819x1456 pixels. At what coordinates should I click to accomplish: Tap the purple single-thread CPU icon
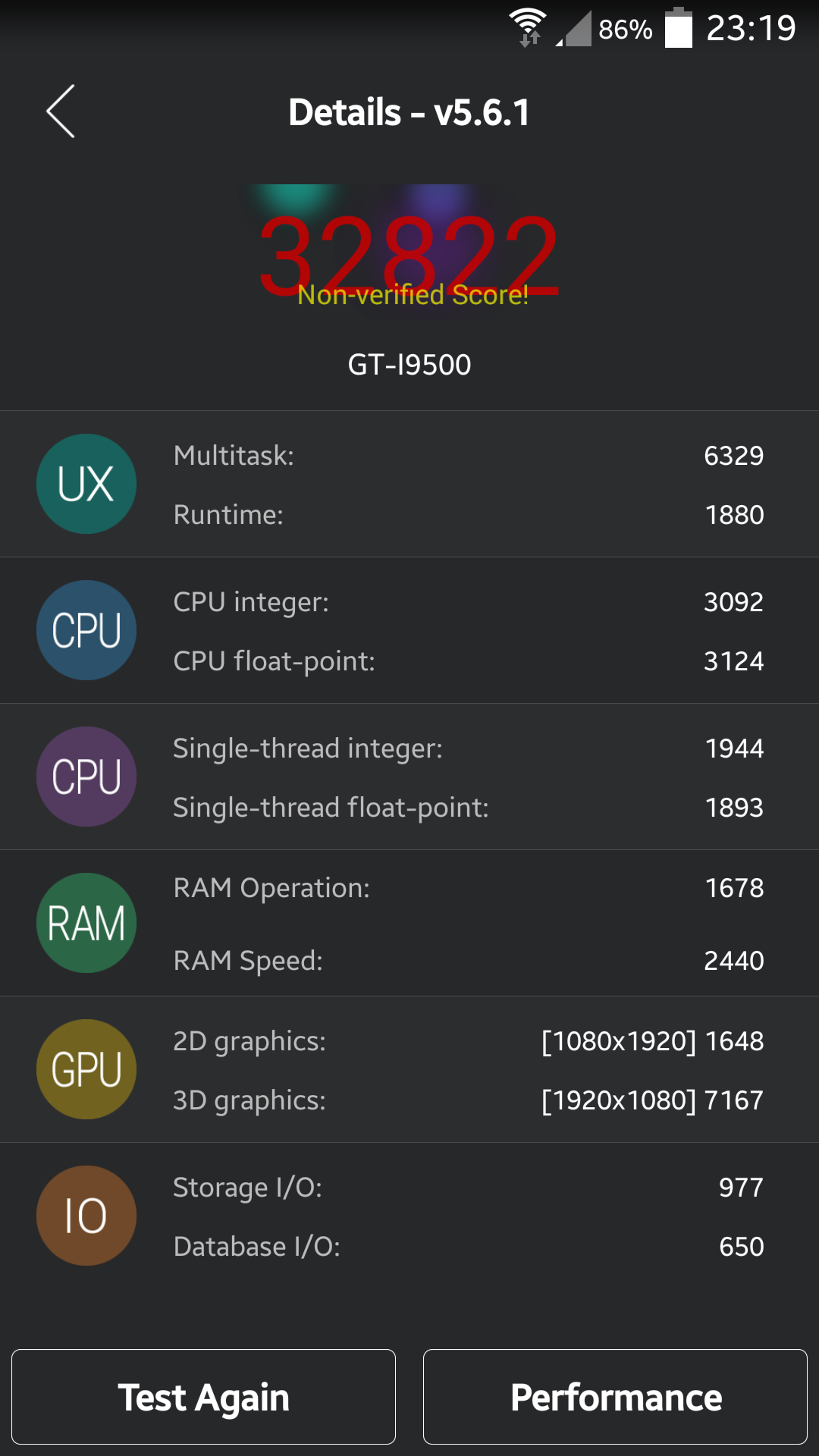(86, 777)
